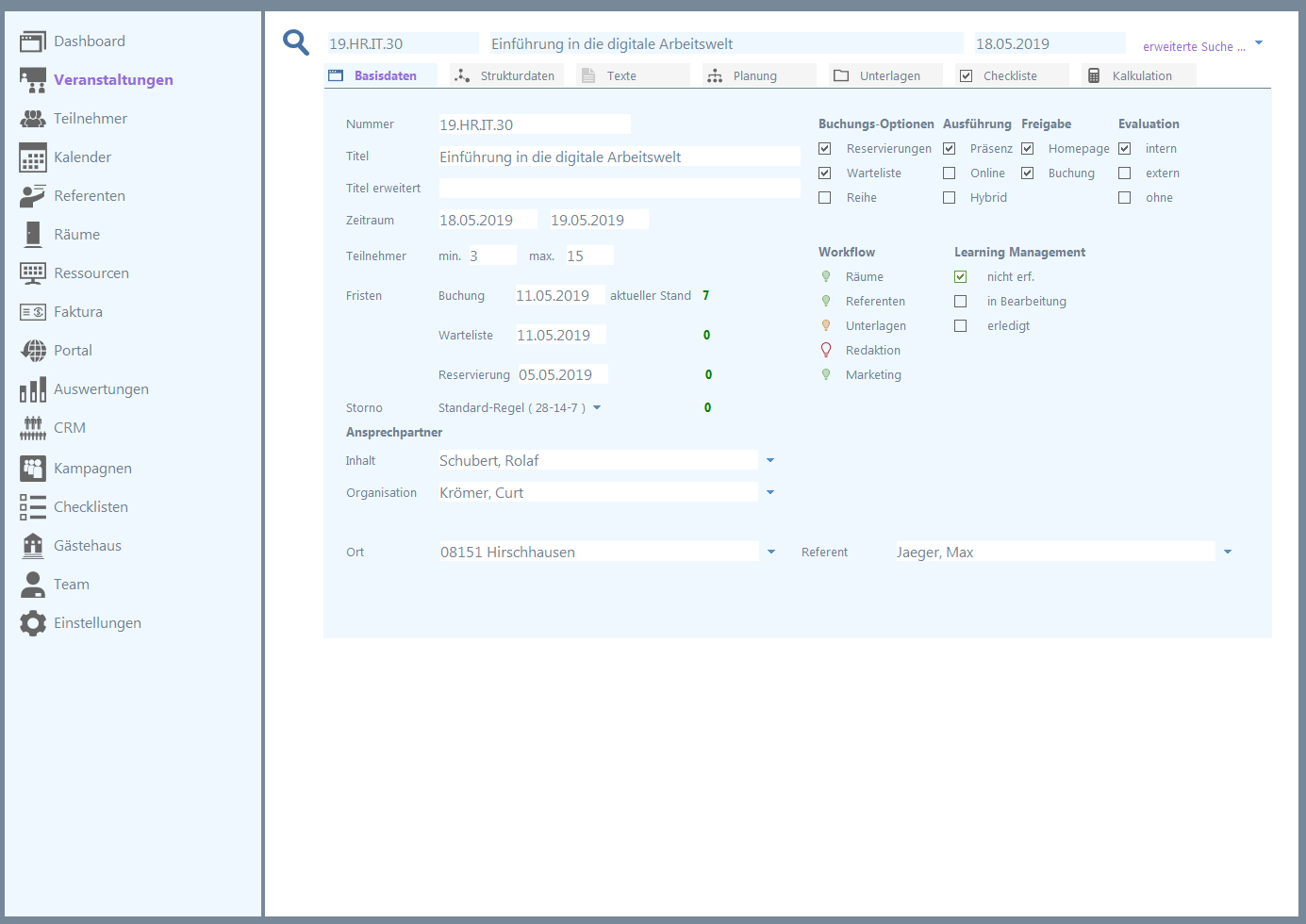Open Teilnehmer group icon

click(x=33, y=119)
